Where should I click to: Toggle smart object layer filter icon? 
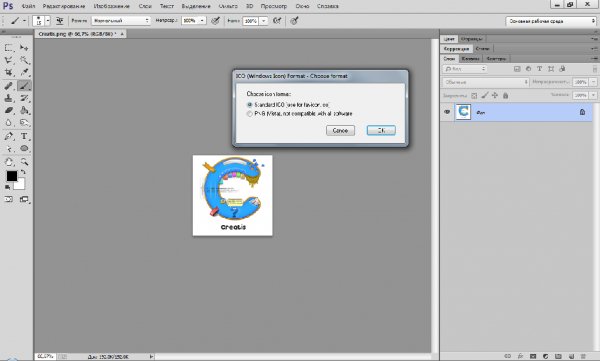tap(562, 69)
